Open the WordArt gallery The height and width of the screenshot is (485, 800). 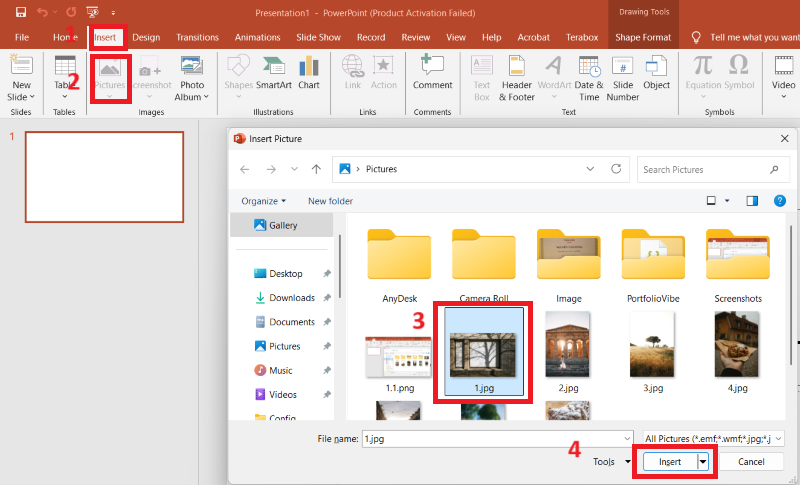[x=554, y=76]
